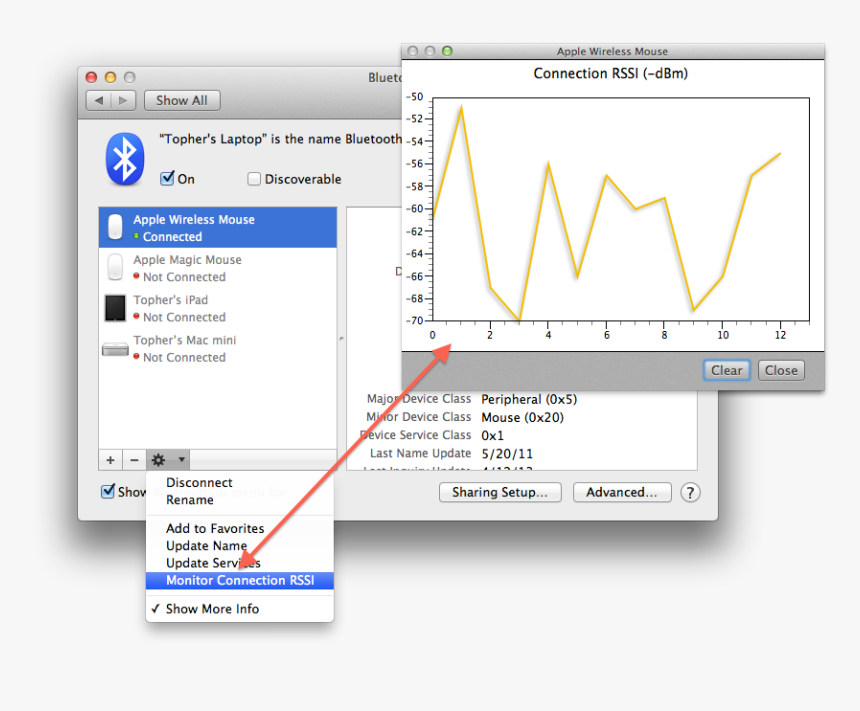The image size is (860, 711).
Task: Click the Last Name Update label
Action: (420, 453)
